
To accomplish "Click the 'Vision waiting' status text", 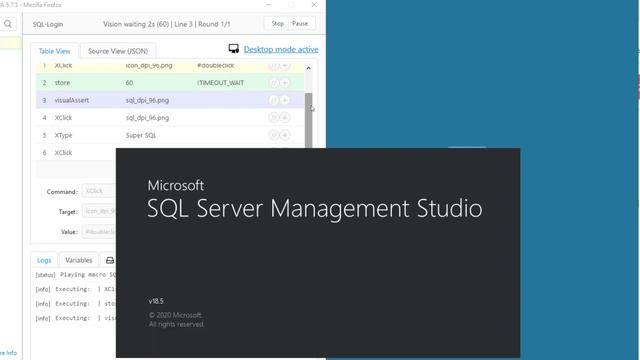I will coord(167,24).
